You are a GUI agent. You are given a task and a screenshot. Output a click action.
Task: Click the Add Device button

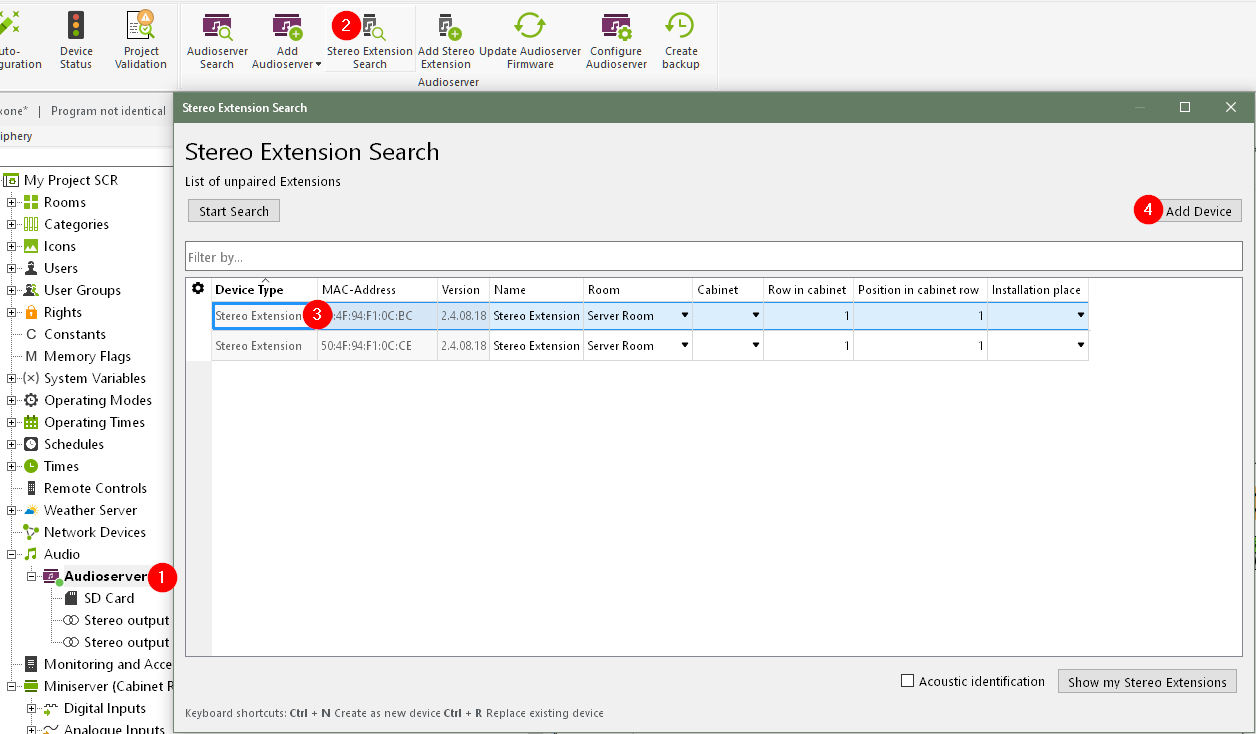[1199, 211]
